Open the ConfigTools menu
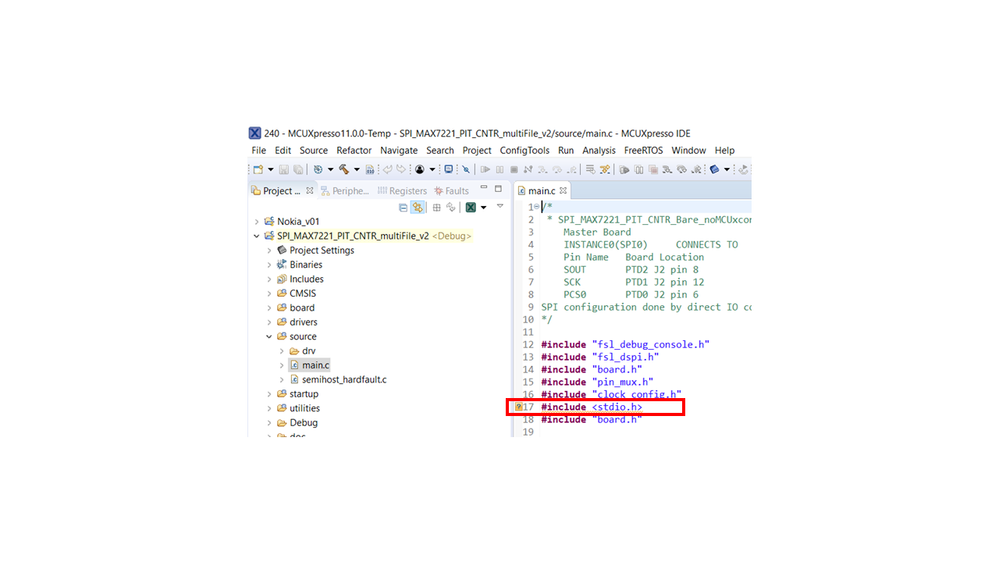The image size is (999, 562). (x=524, y=150)
